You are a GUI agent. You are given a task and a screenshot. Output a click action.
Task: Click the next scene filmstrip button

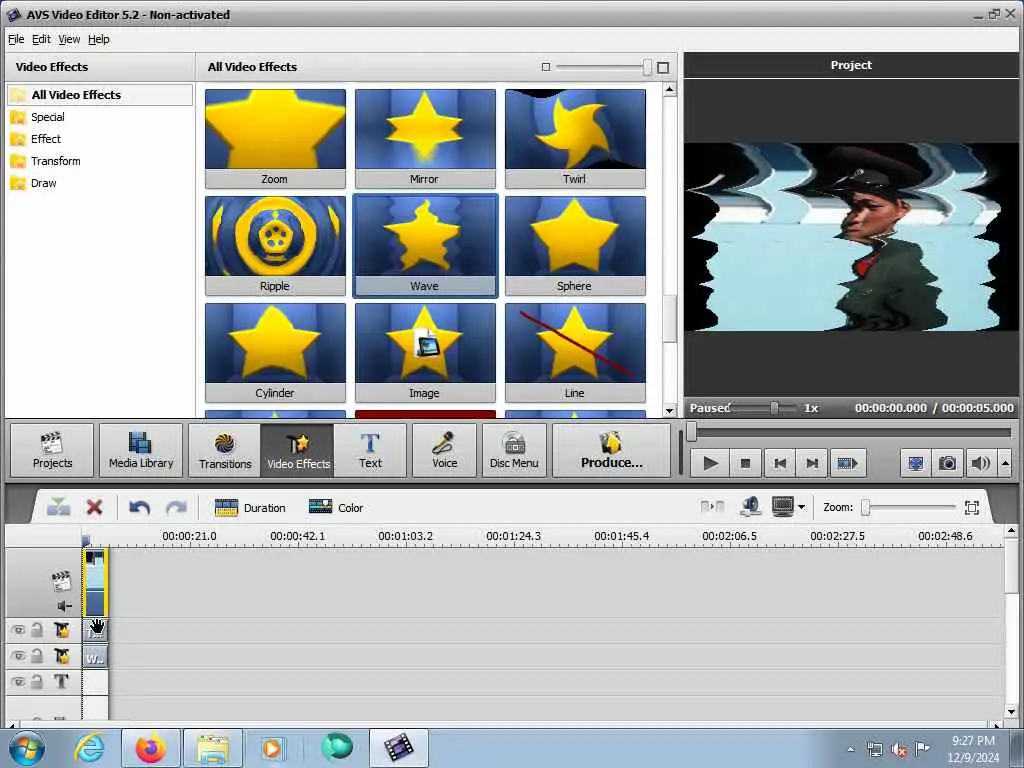tap(847, 464)
